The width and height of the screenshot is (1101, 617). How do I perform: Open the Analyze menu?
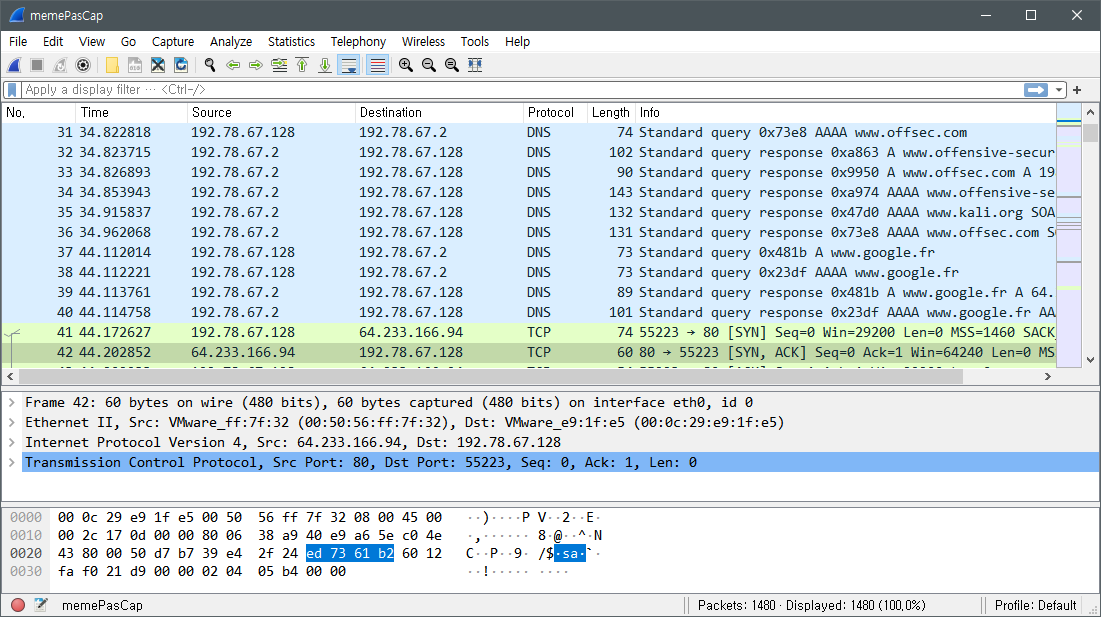coord(231,41)
